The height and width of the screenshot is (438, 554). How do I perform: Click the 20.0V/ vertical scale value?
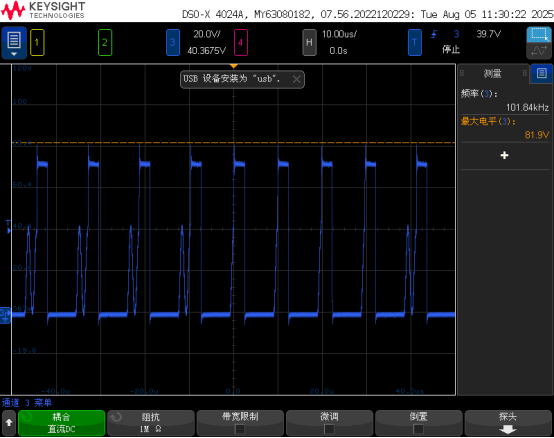[x=207, y=34]
